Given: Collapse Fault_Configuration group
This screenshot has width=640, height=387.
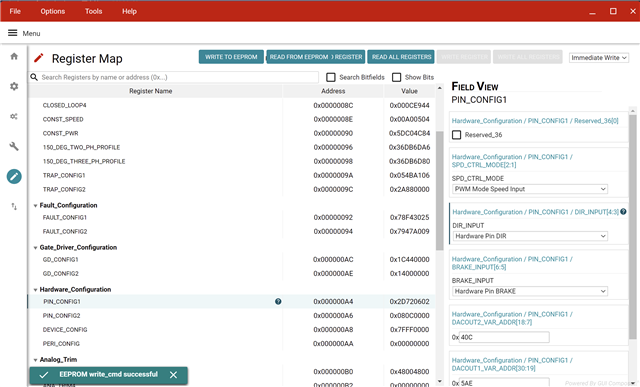Looking at the screenshot, I should [x=36, y=206].
